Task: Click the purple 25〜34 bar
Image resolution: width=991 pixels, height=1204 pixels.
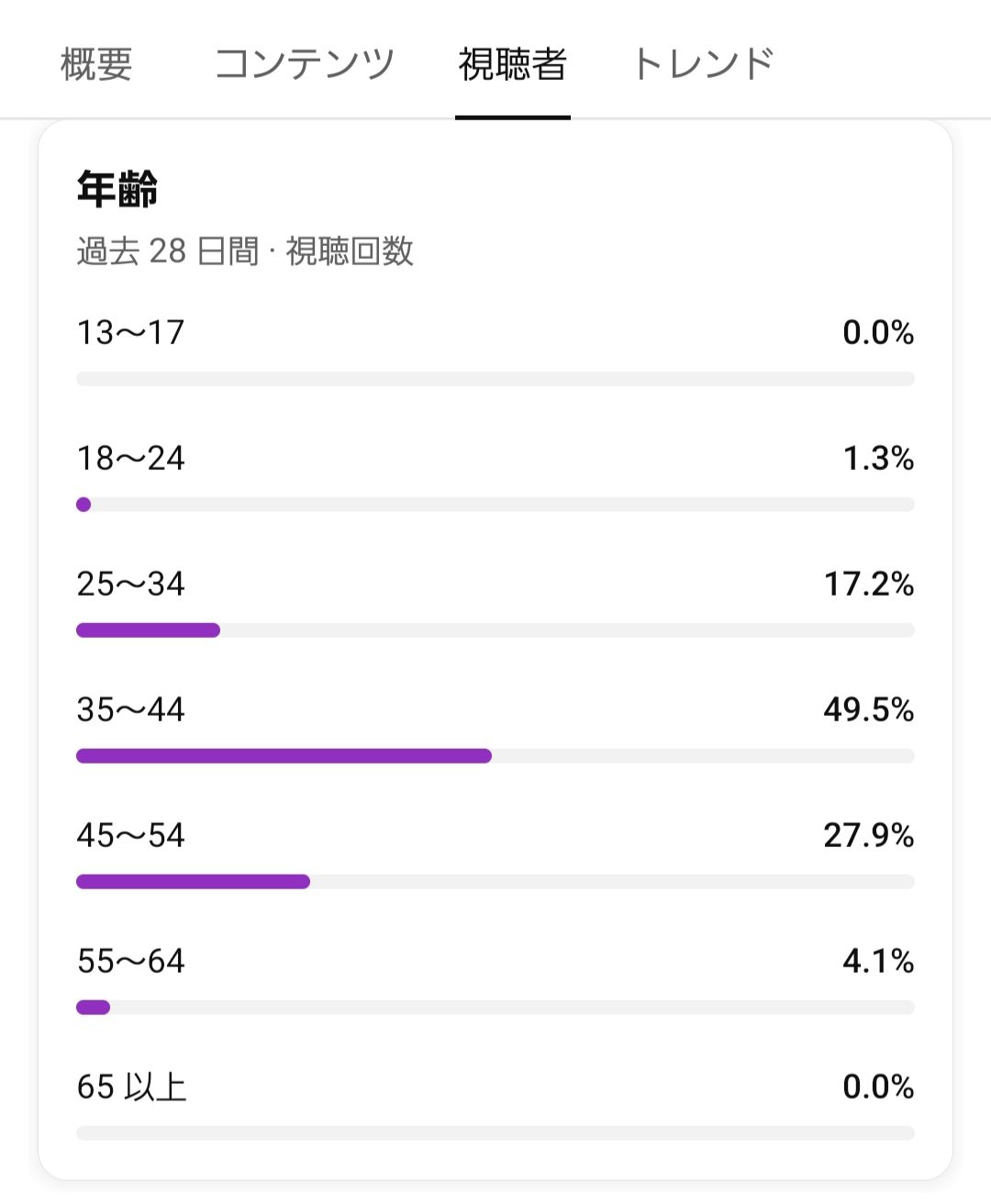Action: [148, 630]
